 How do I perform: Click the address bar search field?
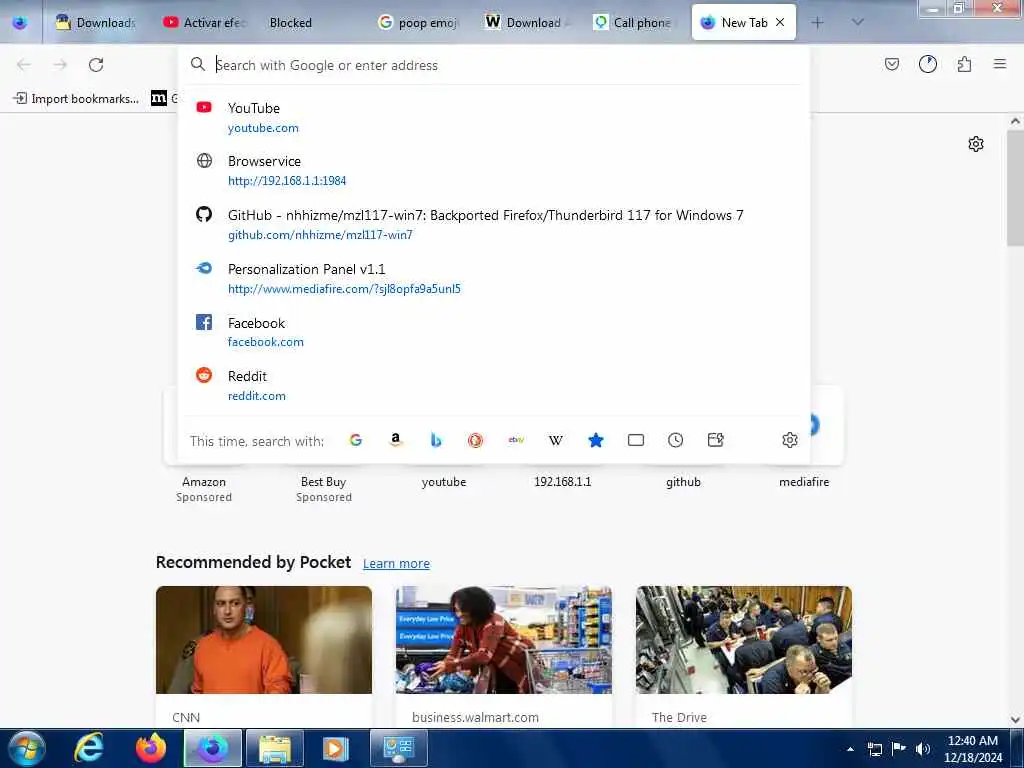point(494,65)
